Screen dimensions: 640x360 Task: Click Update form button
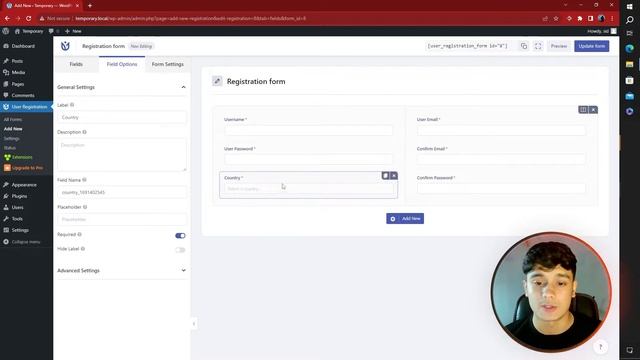[x=591, y=46]
